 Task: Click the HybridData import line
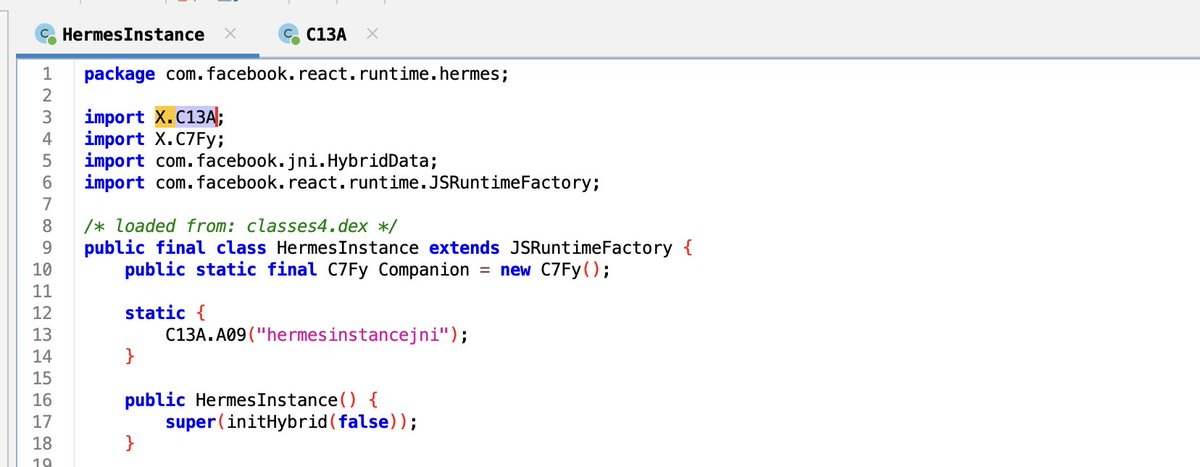coord(261,161)
